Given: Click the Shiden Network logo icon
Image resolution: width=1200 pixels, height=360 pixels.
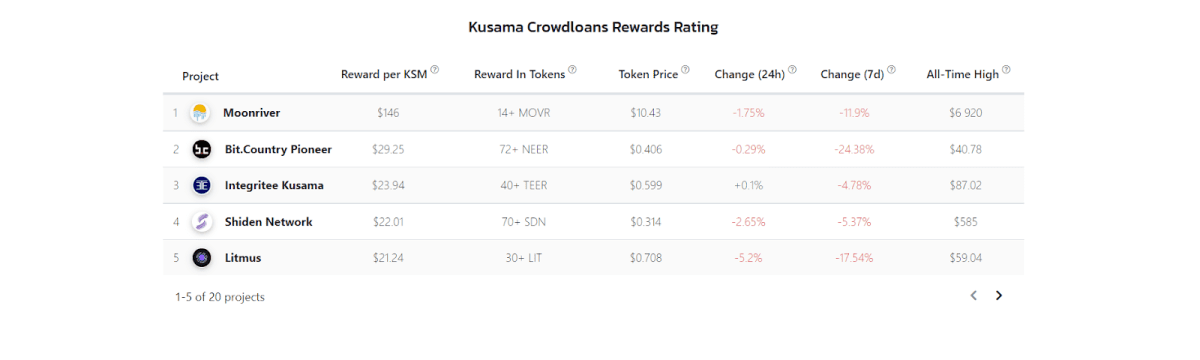Looking at the screenshot, I should tap(201, 222).
